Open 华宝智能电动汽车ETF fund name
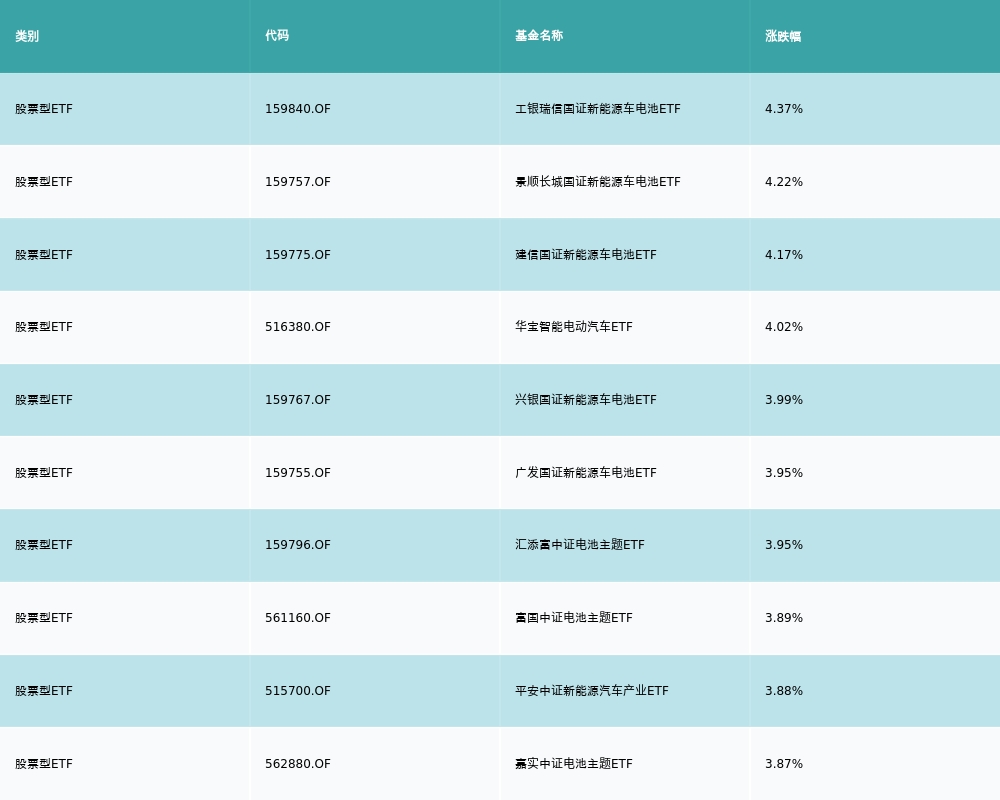 [573, 327]
